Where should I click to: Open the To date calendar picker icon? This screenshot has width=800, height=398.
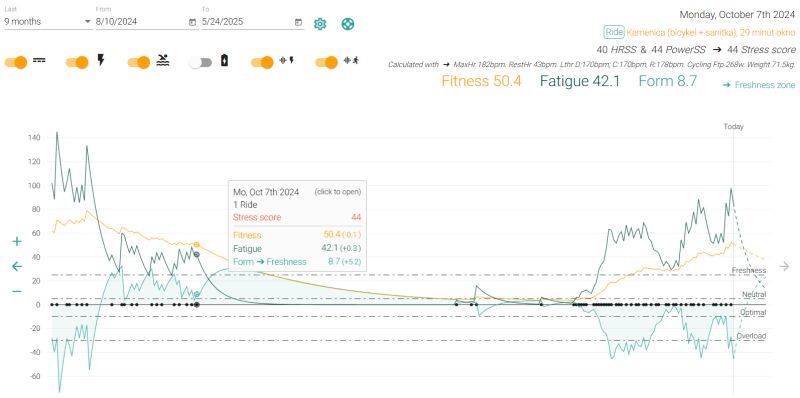pos(298,22)
